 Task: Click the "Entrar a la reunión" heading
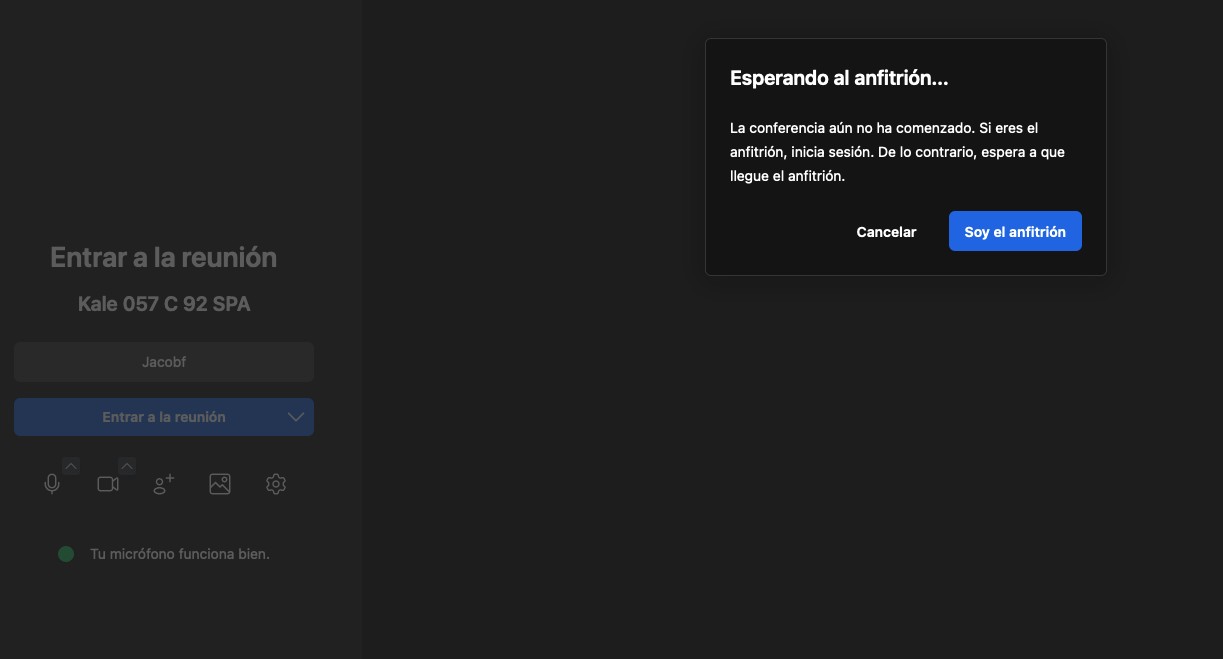[164, 258]
